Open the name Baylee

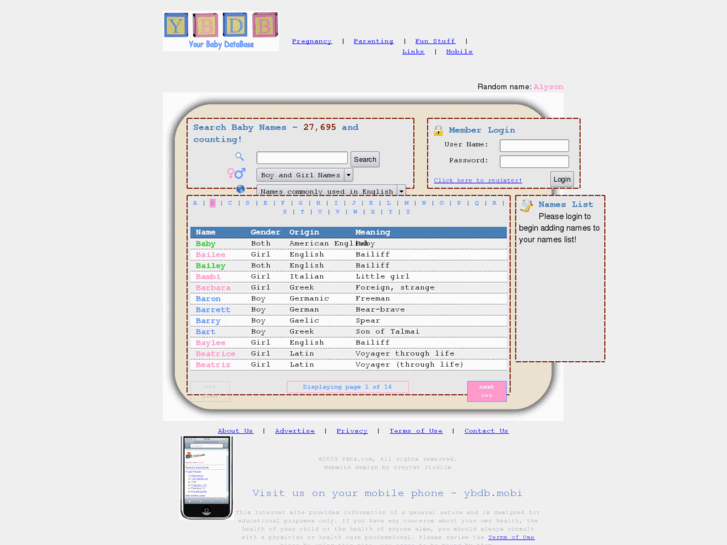tap(210, 343)
